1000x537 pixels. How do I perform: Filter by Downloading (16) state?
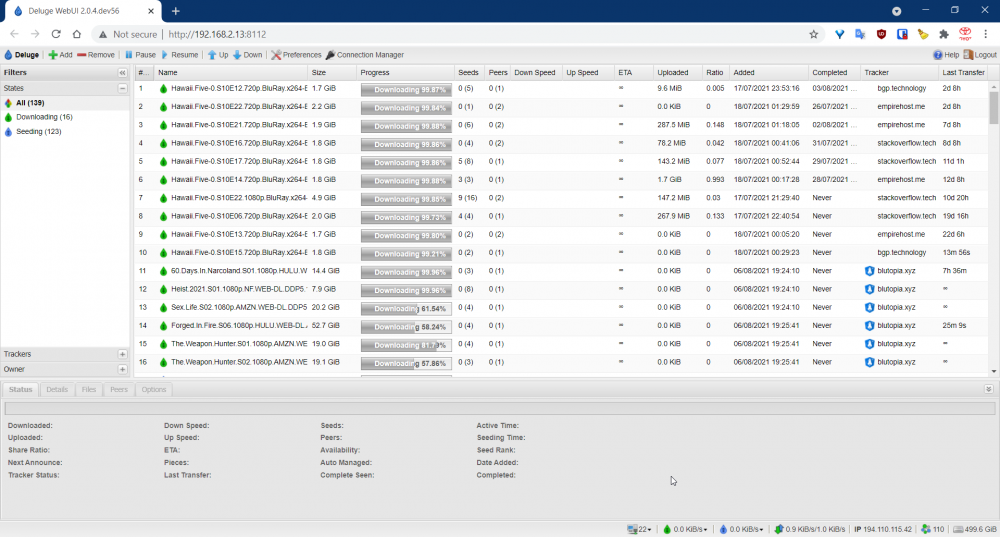point(44,117)
